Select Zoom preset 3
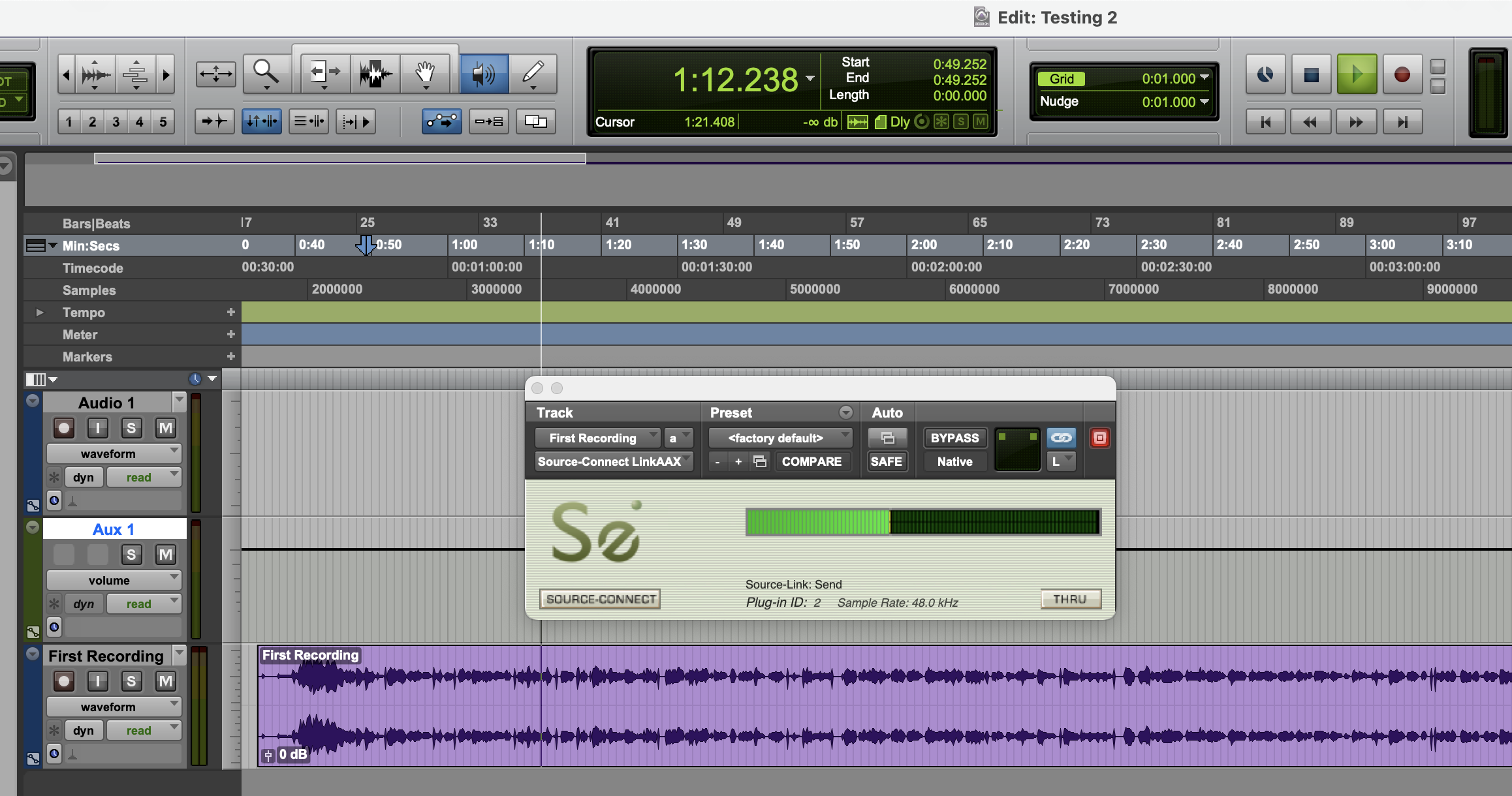Viewport: 1512px width, 796px height. pos(116,122)
